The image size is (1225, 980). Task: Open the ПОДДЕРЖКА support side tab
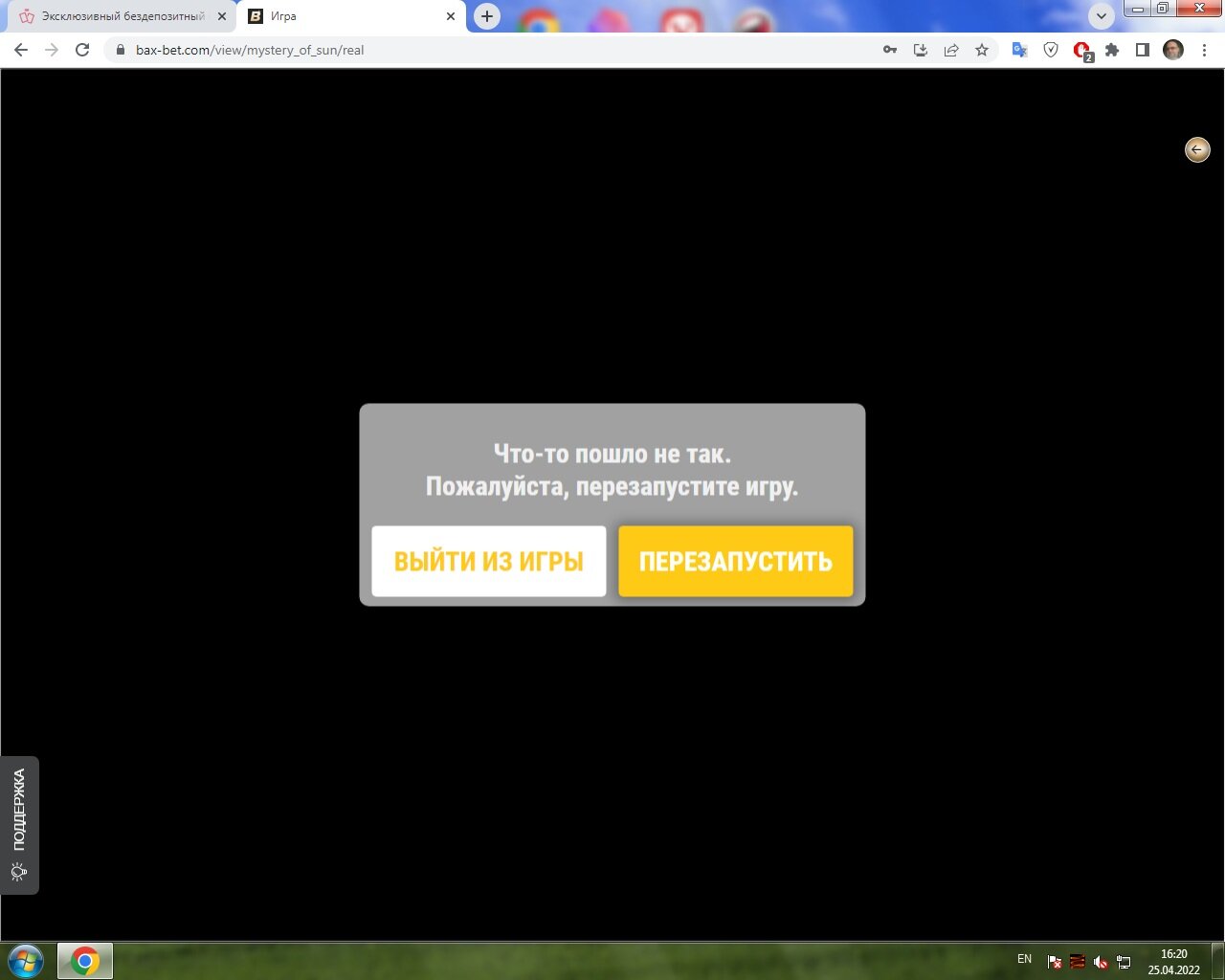tap(19, 824)
